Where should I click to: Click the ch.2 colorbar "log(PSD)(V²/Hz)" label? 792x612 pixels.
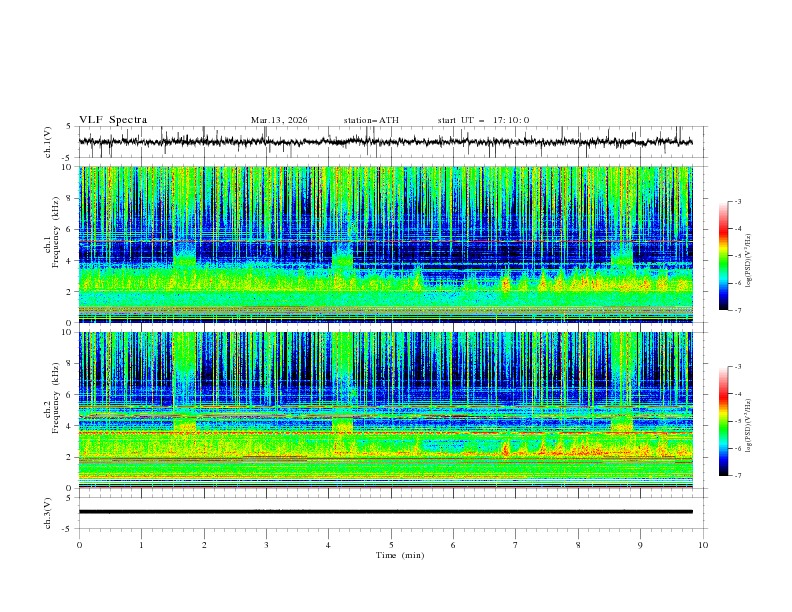coord(749,425)
